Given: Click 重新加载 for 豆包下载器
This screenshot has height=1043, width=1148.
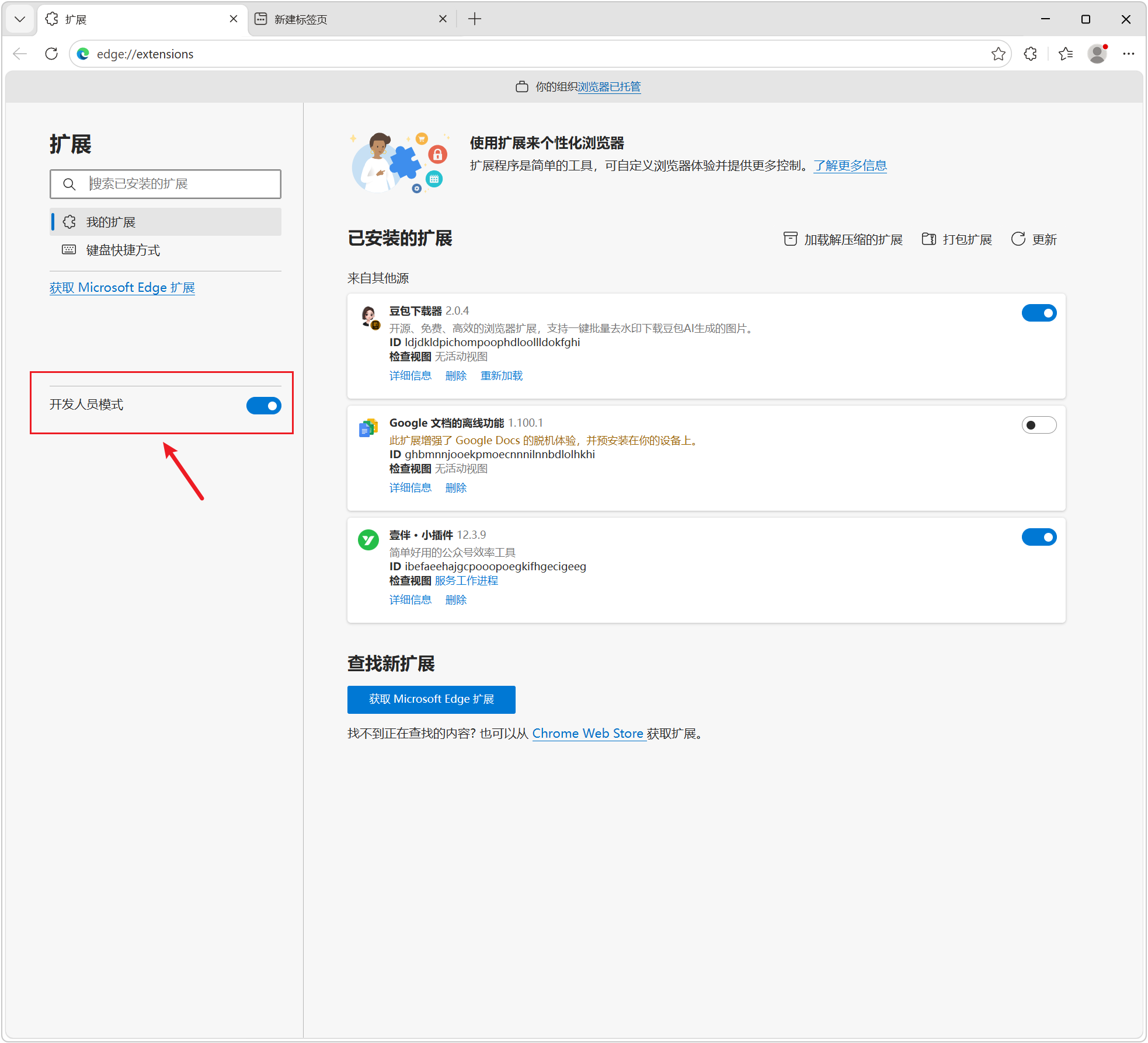Looking at the screenshot, I should point(502,376).
